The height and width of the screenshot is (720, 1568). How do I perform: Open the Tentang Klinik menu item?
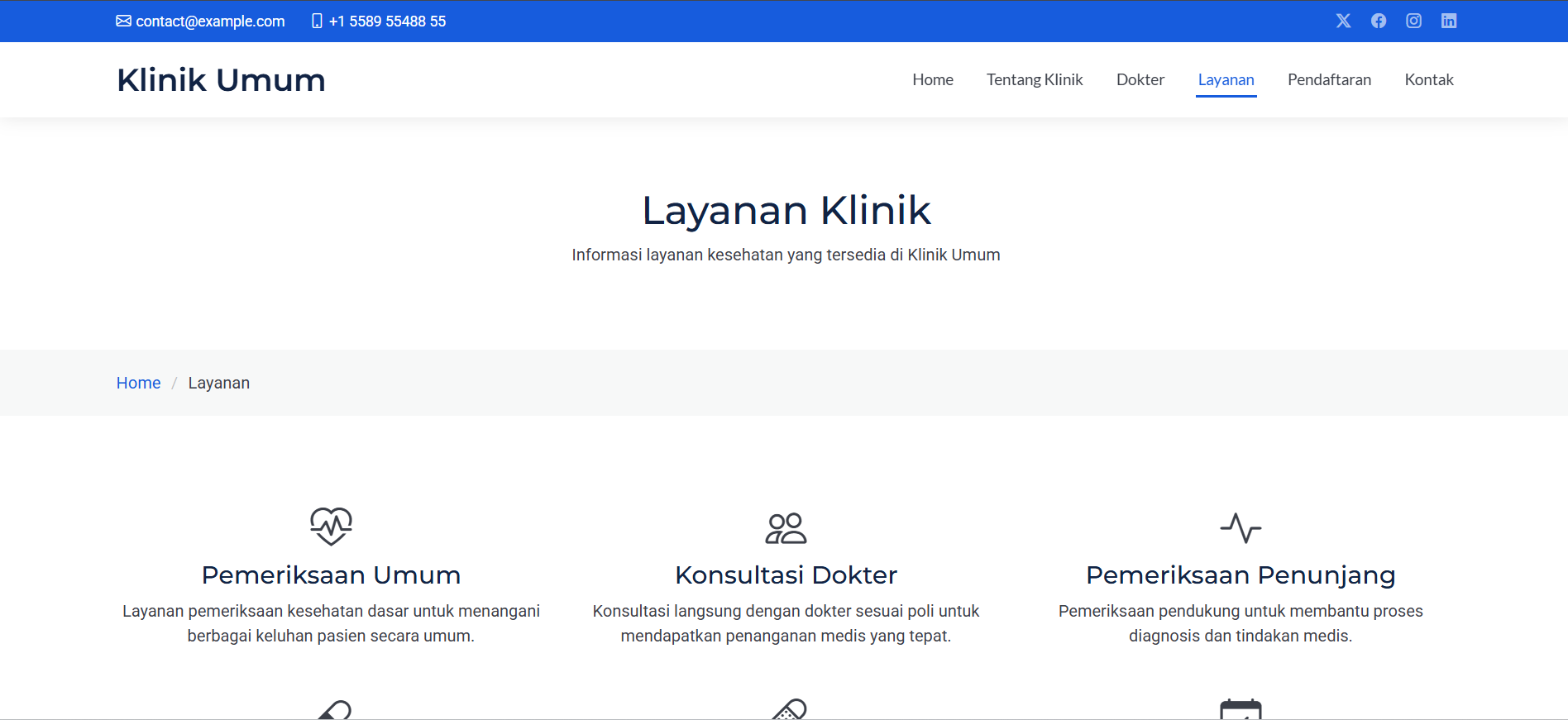point(1035,79)
